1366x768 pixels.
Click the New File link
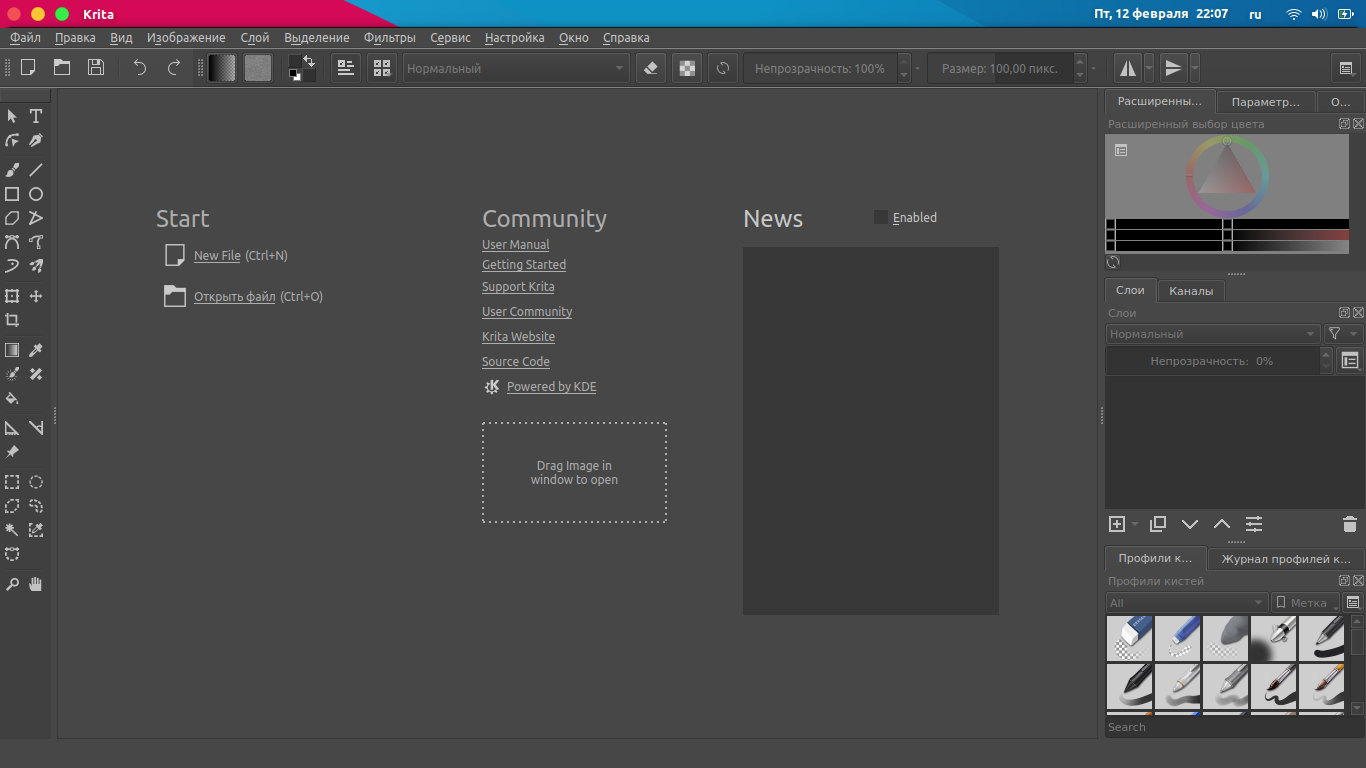click(217, 256)
